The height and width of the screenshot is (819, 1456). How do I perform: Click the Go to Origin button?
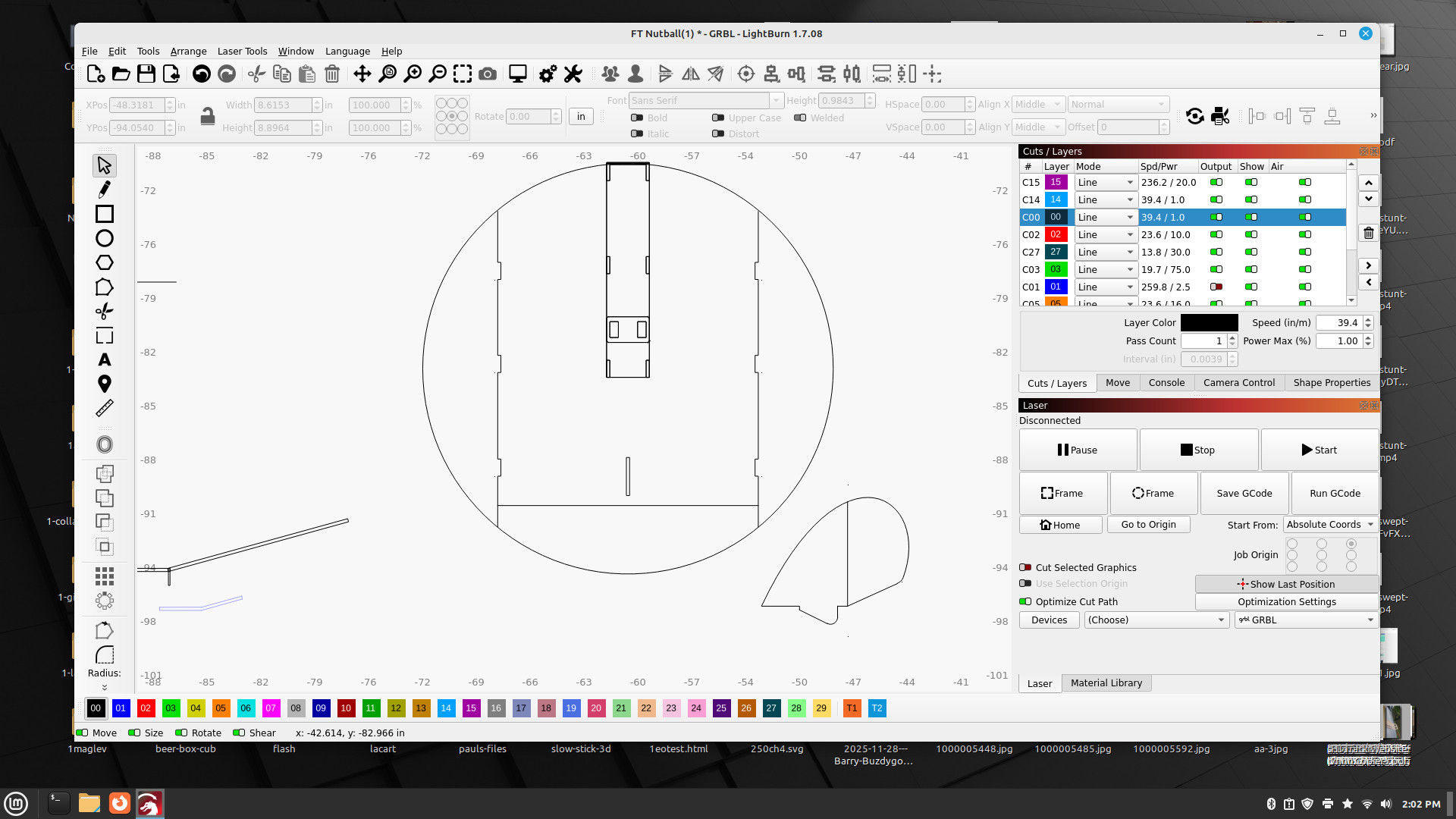1148,524
